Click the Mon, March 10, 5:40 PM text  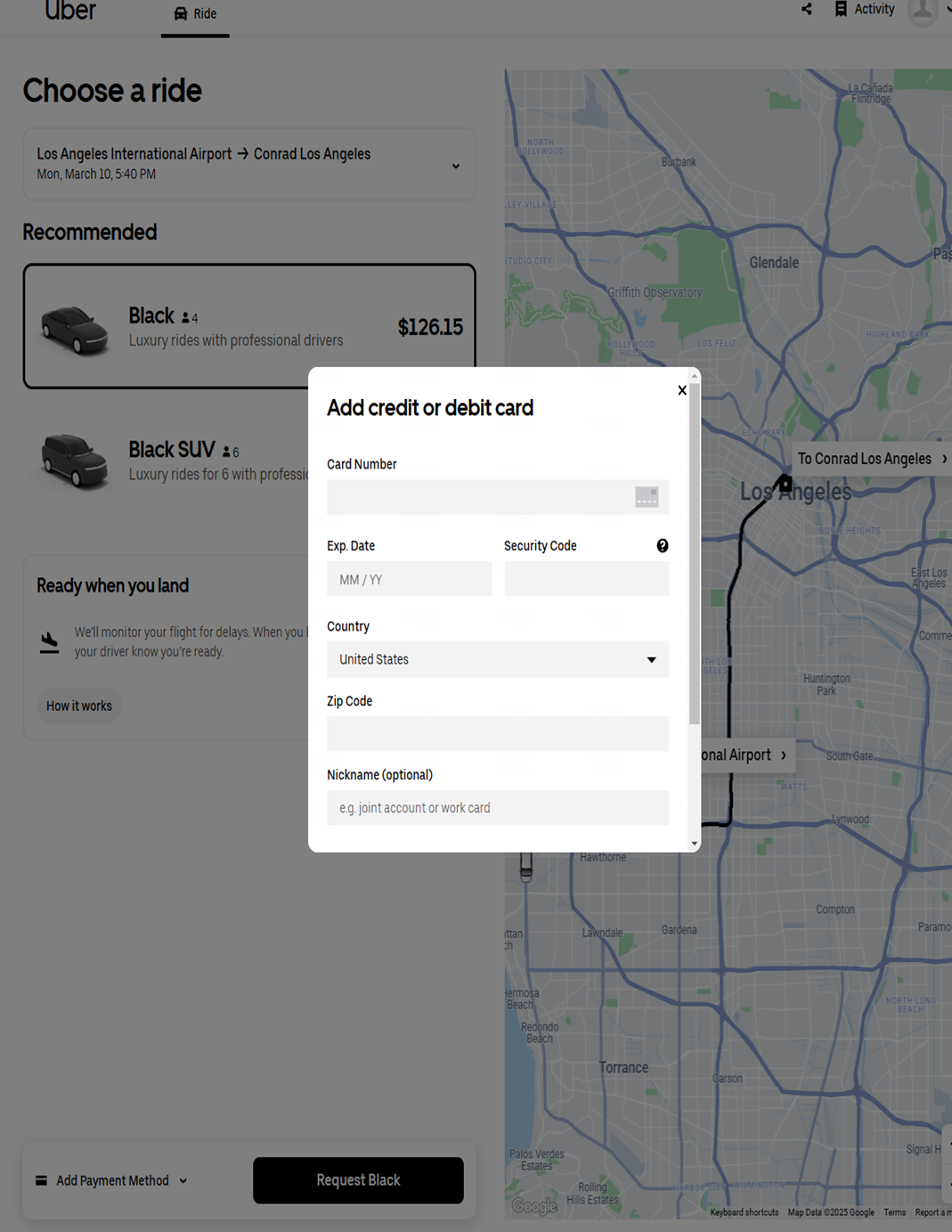pos(96,174)
